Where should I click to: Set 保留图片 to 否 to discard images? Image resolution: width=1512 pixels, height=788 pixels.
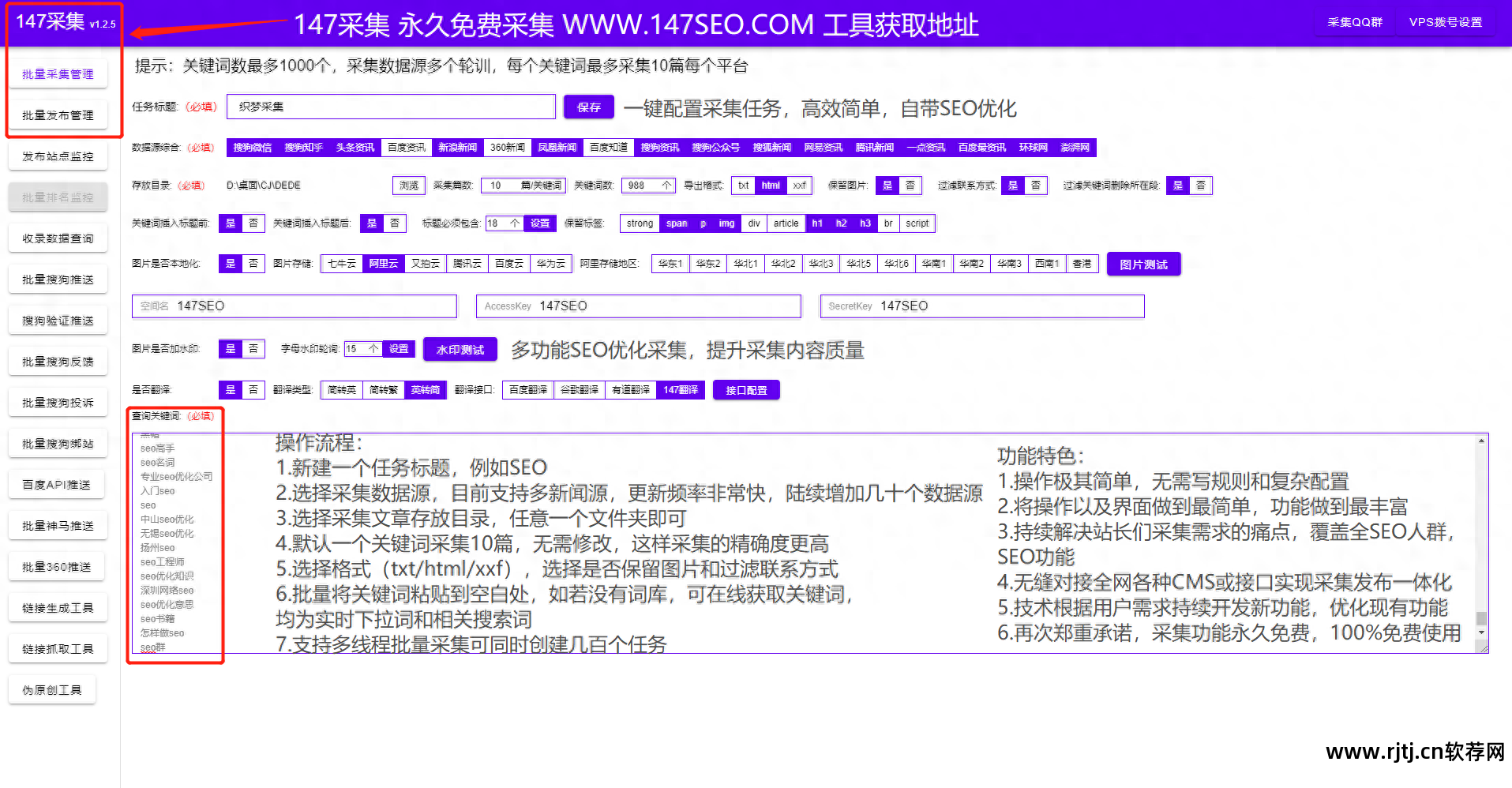click(x=909, y=185)
